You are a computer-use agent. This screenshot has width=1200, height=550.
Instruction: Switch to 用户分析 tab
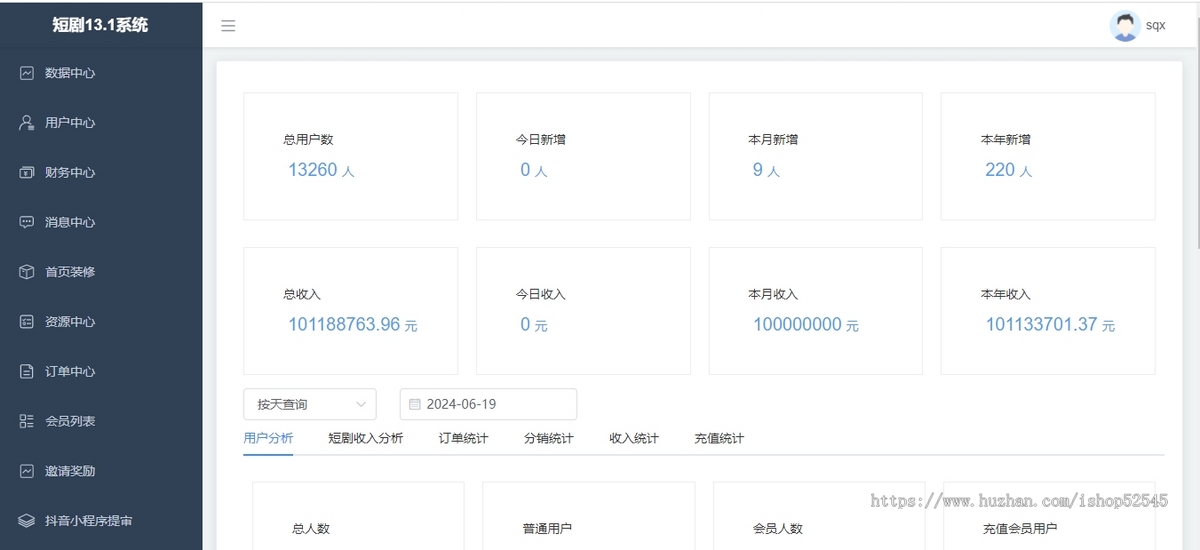tap(268, 438)
